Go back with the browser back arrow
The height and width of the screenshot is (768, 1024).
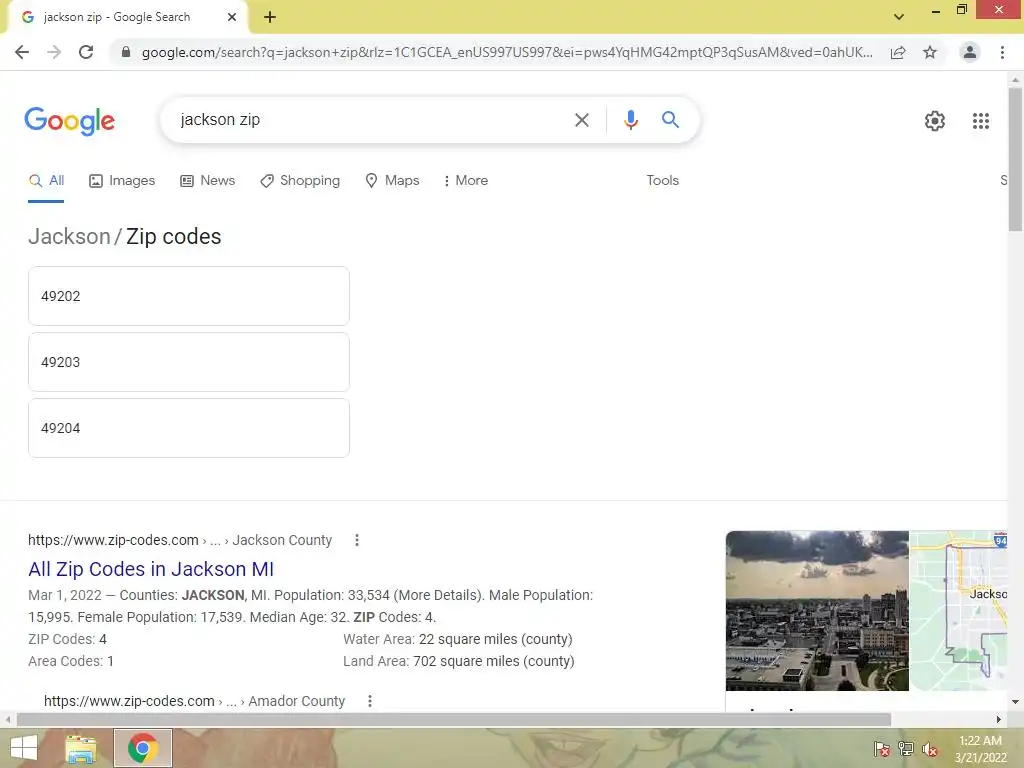coord(22,52)
